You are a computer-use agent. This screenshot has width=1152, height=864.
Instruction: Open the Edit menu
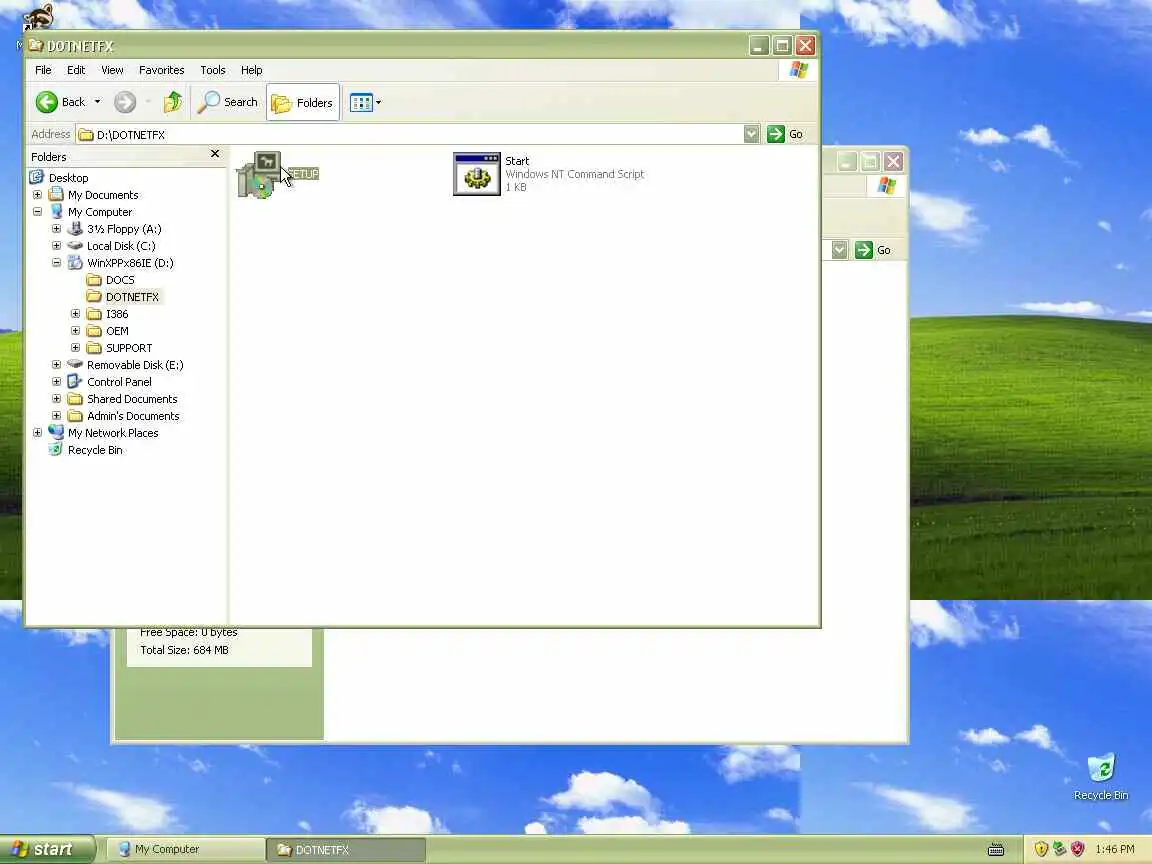pos(76,70)
